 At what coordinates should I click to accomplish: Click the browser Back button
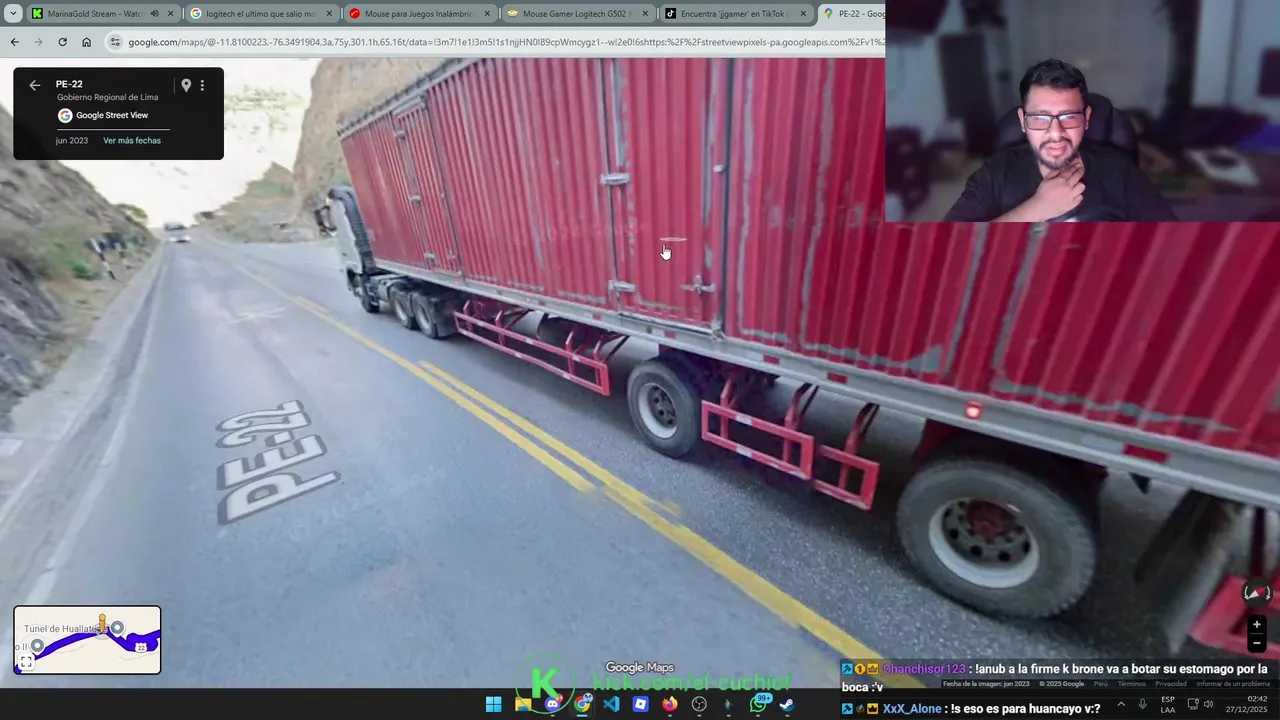14,42
